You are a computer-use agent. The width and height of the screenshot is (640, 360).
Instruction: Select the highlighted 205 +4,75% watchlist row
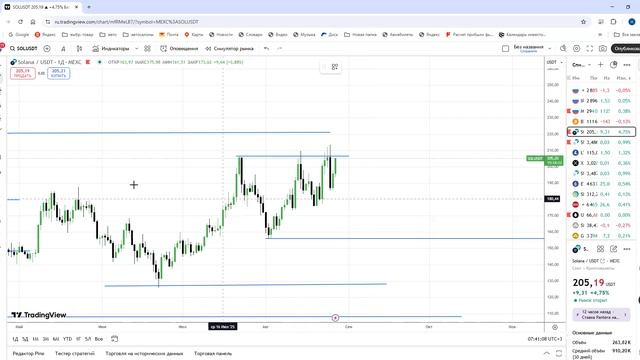[x=601, y=132]
